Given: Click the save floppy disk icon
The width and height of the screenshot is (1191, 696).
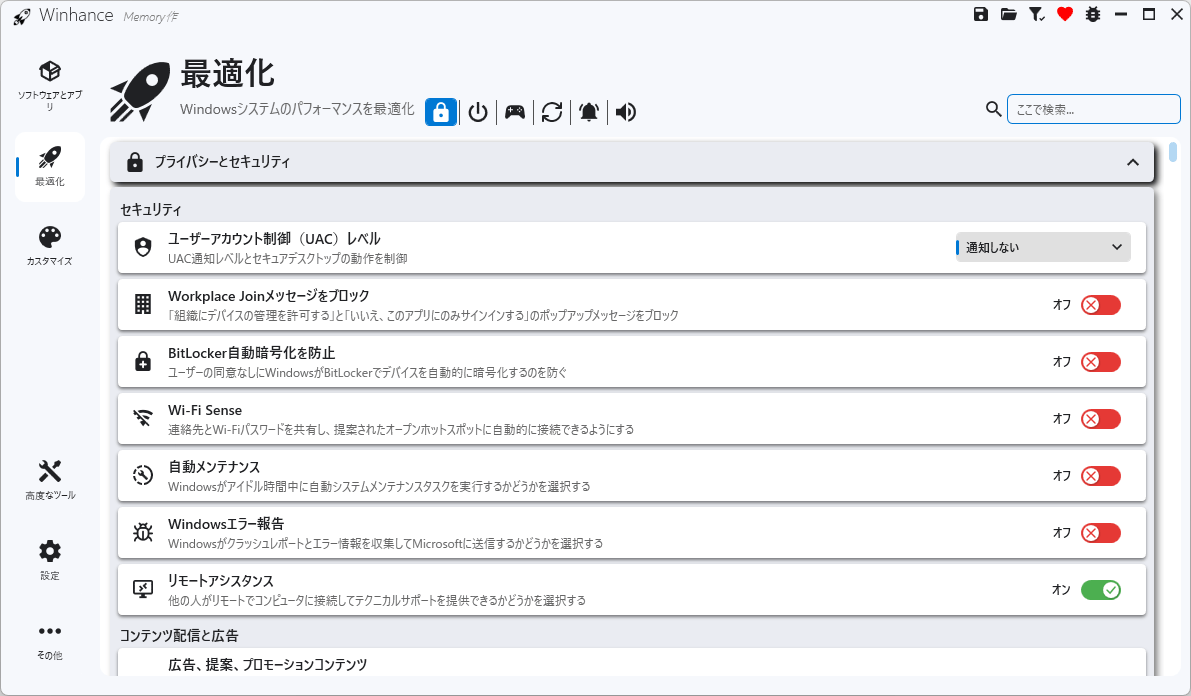Looking at the screenshot, I should pyautogui.click(x=981, y=15).
